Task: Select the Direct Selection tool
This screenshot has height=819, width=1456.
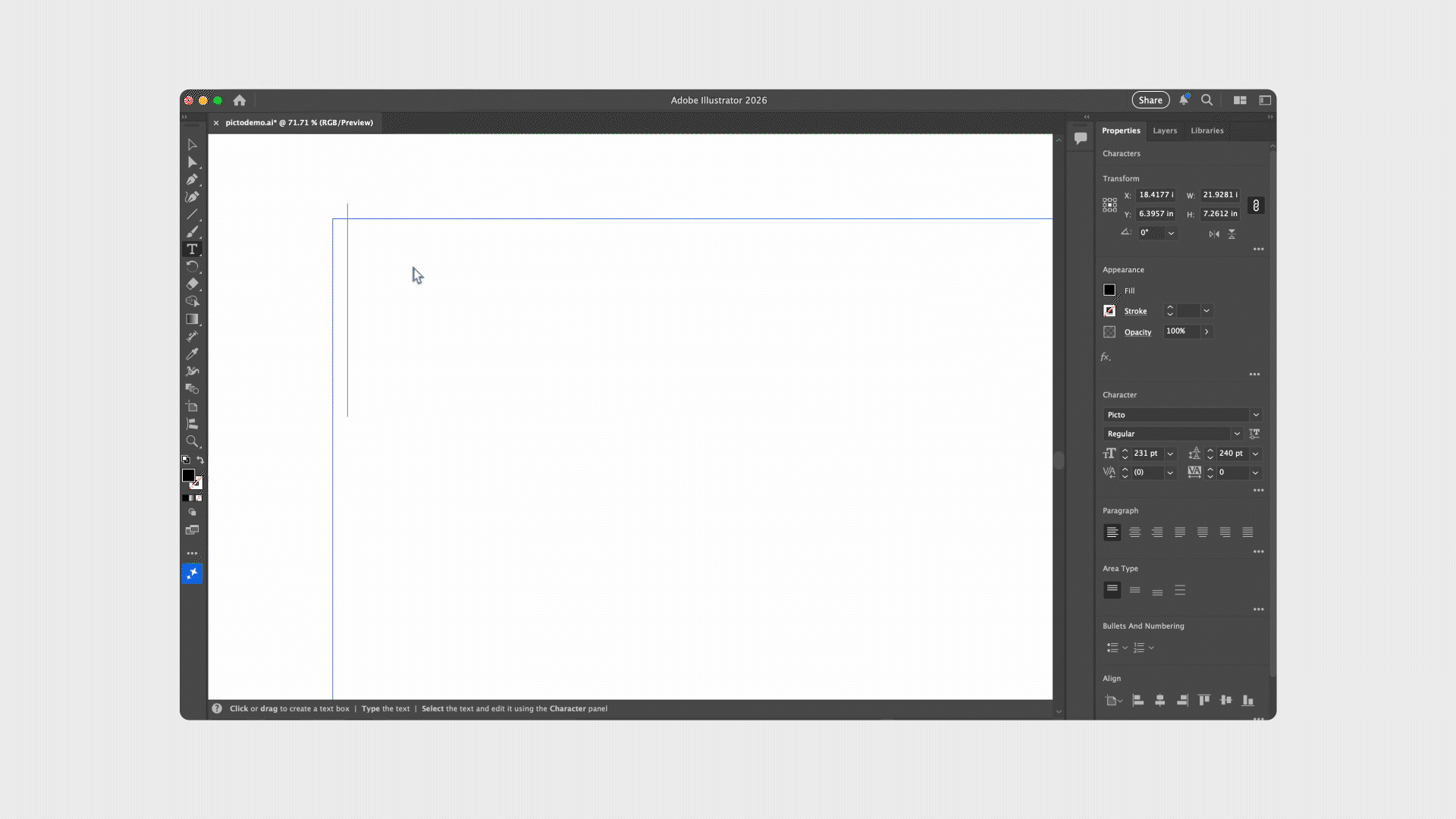Action: coord(192,162)
